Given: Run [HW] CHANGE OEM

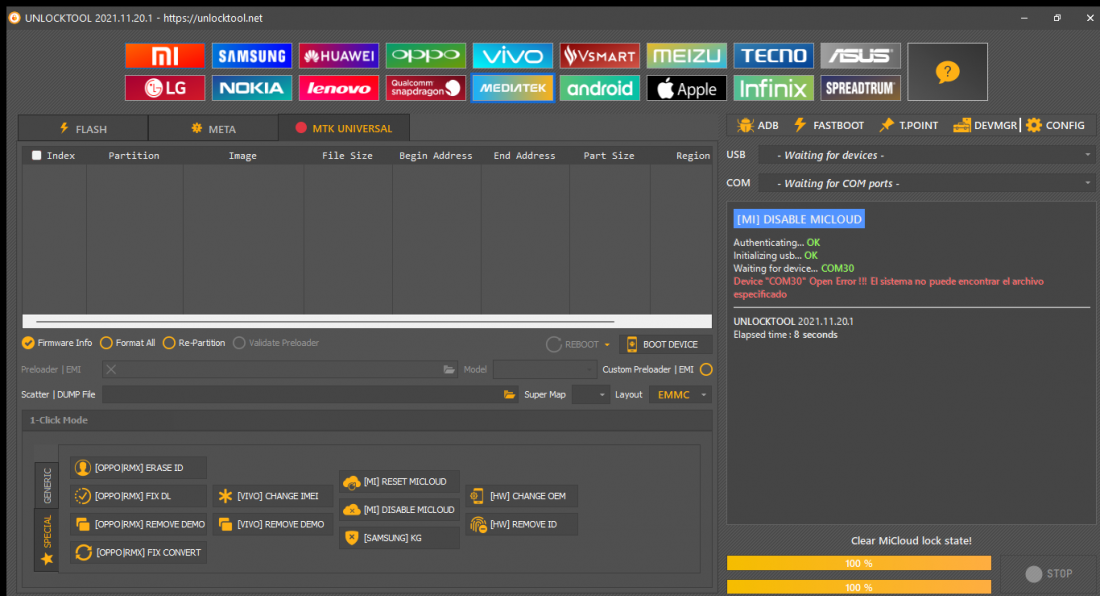Looking at the screenshot, I should (521, 496).
